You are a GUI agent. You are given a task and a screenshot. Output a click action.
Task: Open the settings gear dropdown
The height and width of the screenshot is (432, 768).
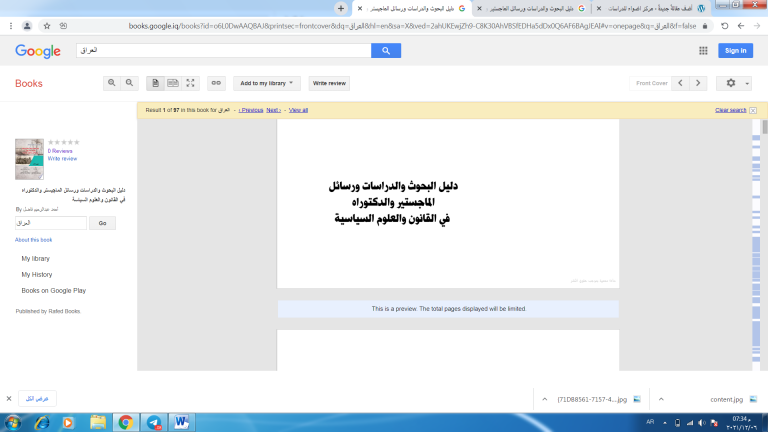pos(733,83)
